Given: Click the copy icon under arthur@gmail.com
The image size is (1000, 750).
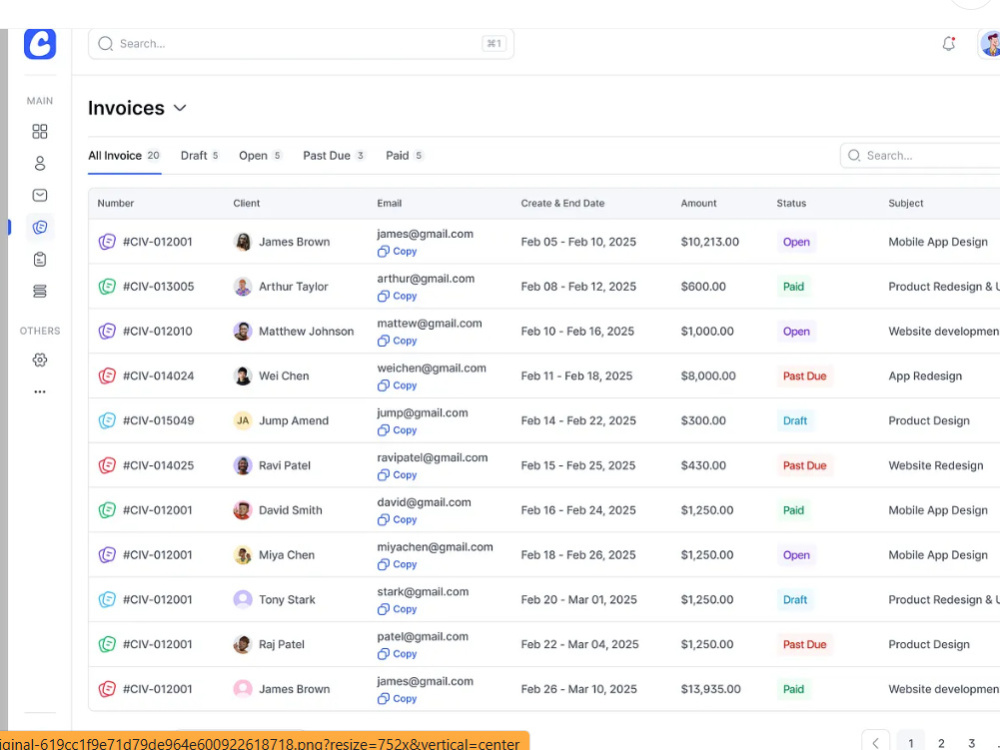Looking at the screenshot, I should tap(383, 296).
